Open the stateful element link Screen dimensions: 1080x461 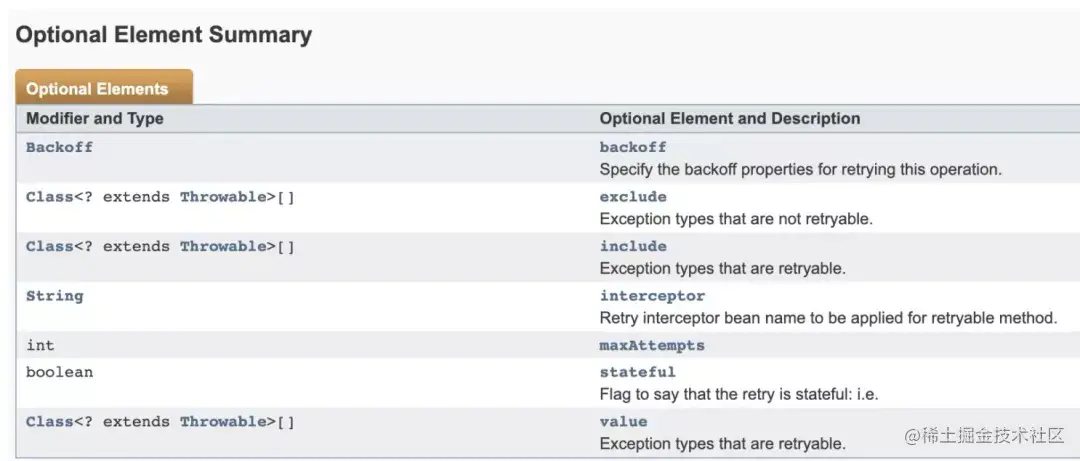click(637, 372)
